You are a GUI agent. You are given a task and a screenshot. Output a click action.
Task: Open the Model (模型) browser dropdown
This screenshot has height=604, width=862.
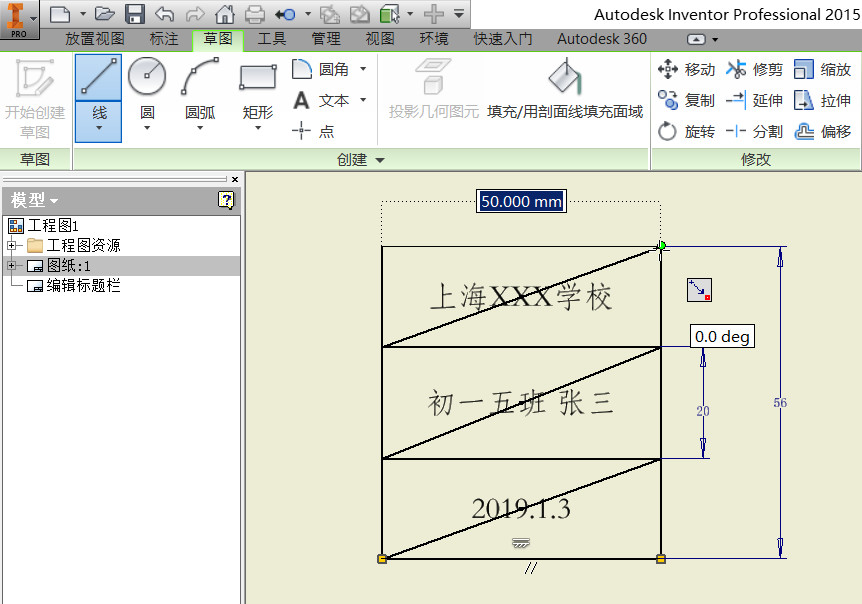pyautogui.click(x=54, y=201)
